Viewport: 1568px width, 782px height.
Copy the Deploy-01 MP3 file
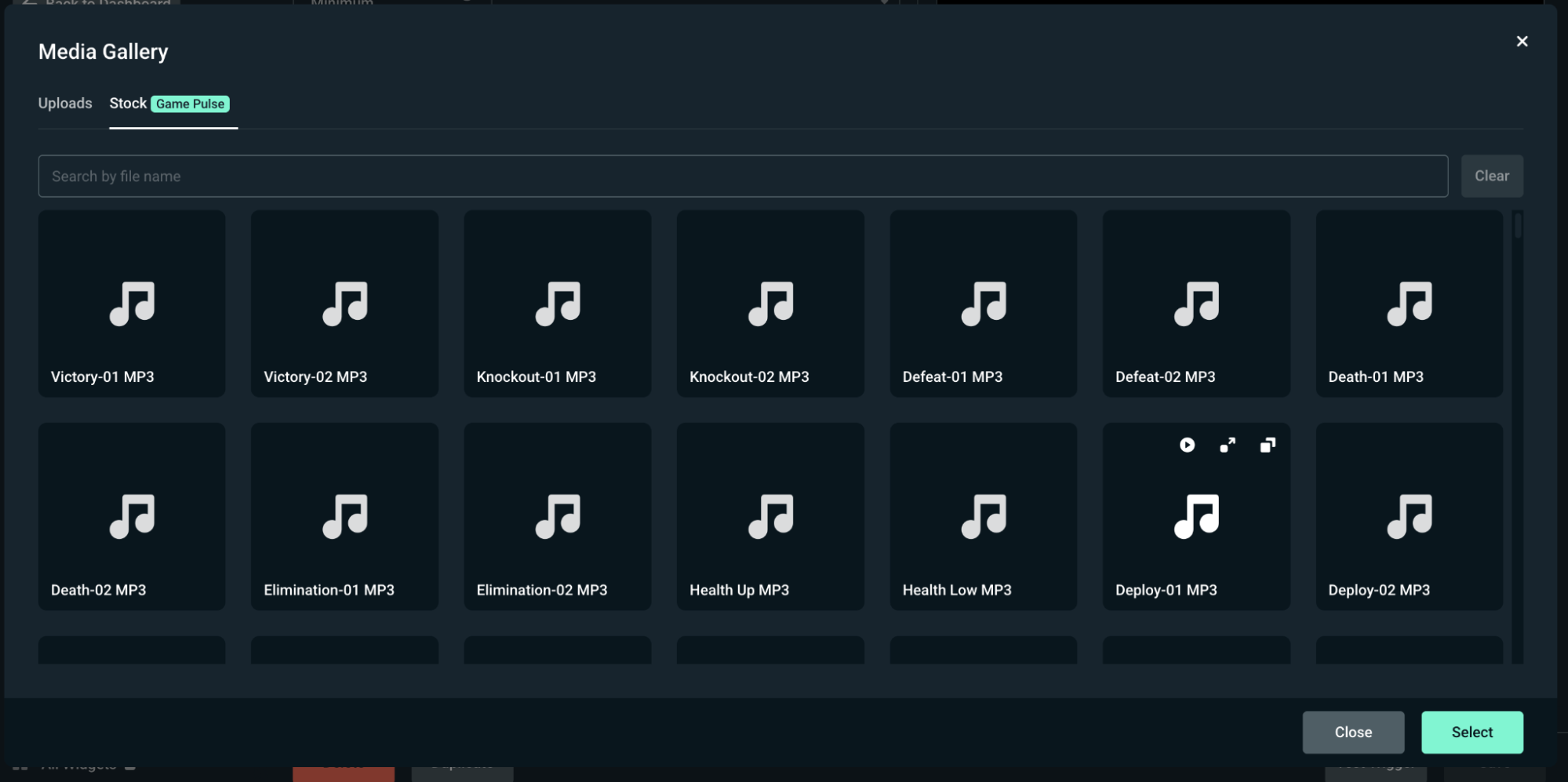[x=1267, y=445]
